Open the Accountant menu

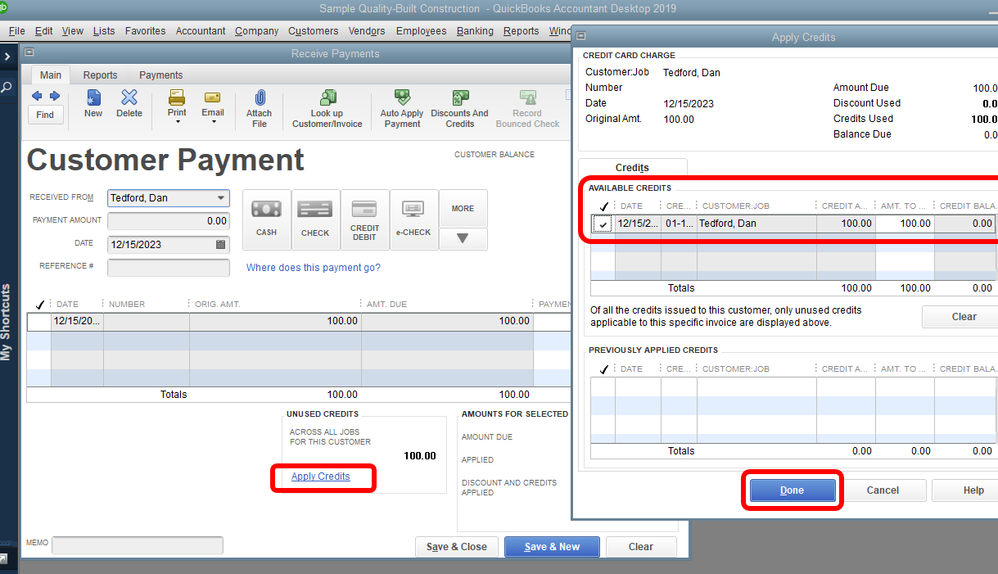coord(200,31)
